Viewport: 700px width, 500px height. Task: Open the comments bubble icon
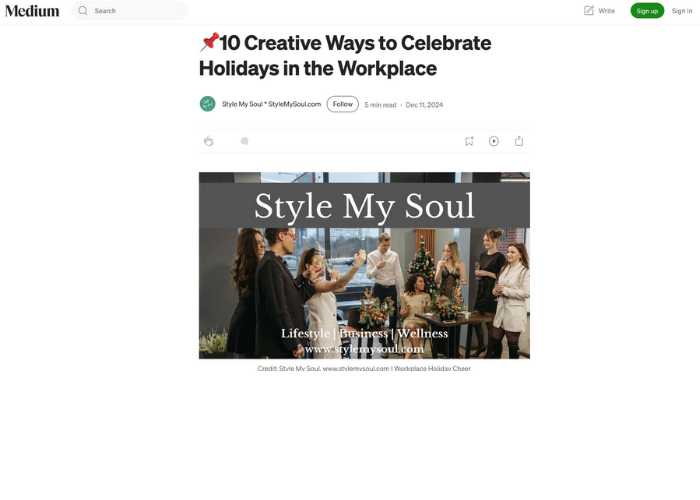pyautogui.click(x=244, y=141)
